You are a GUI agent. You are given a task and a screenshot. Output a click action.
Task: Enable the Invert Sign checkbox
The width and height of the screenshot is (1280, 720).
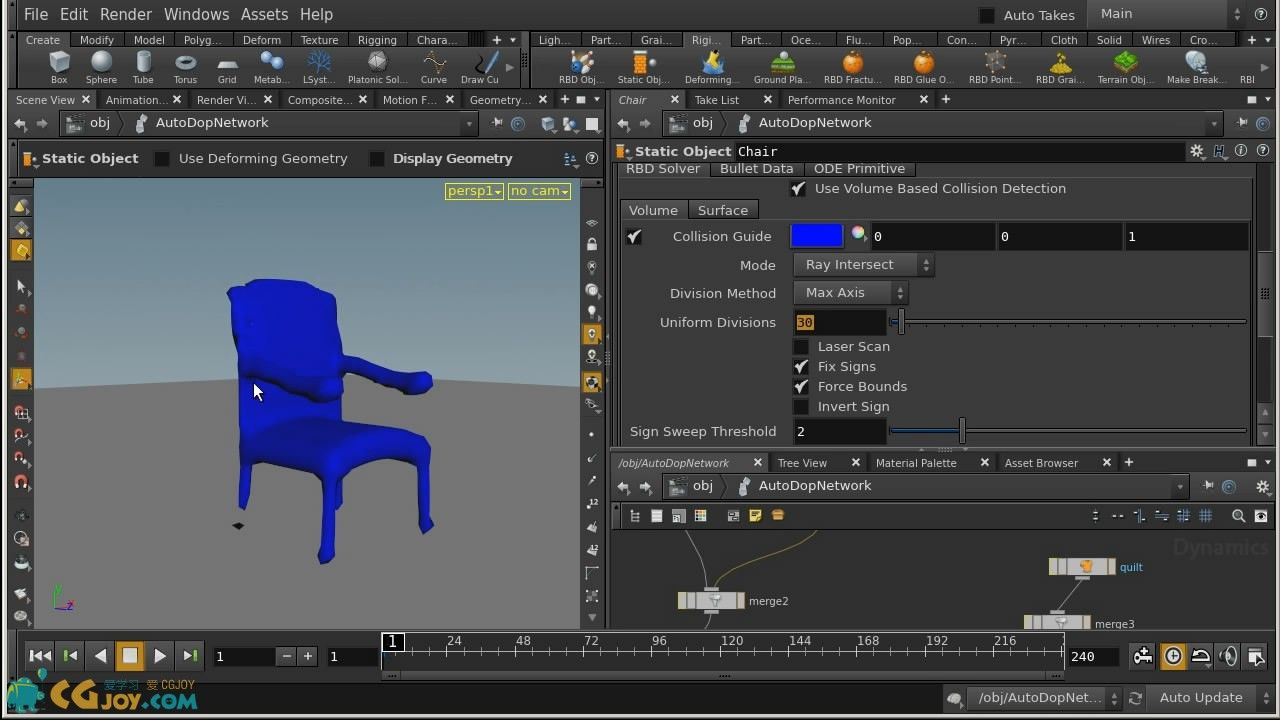point(801,407)
